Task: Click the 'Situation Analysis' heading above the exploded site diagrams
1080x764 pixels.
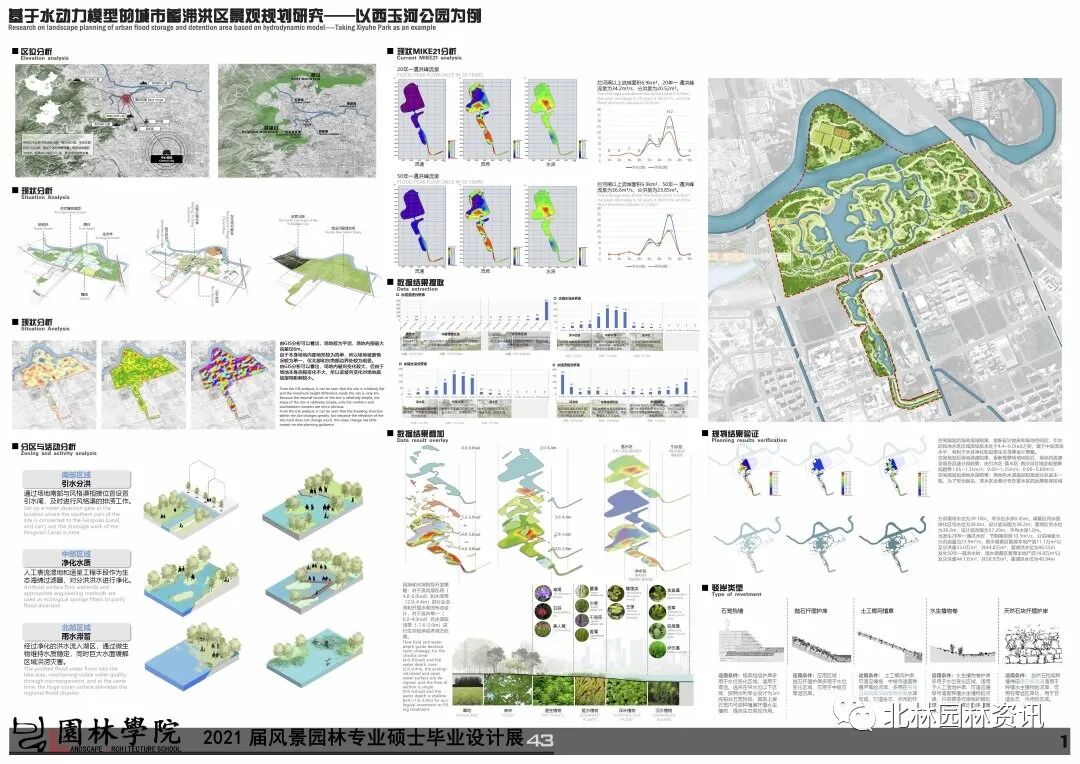Action: click(45, 198)
